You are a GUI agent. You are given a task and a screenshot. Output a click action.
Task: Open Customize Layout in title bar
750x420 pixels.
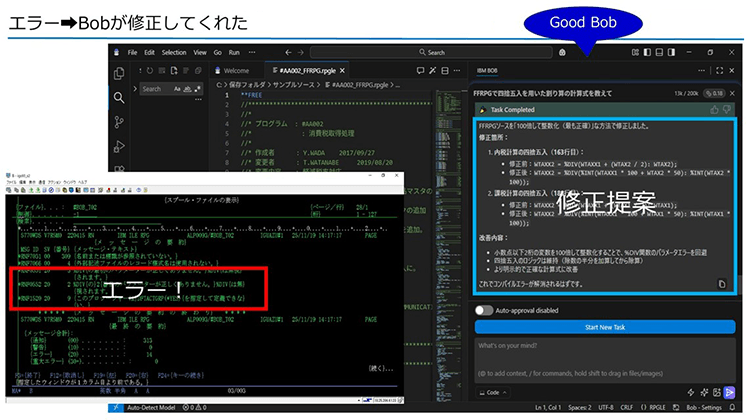635,53
